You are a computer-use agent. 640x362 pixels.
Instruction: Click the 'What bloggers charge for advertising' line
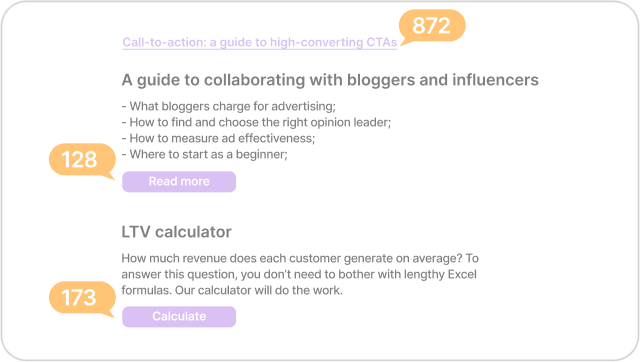click(x=229, y=107)
